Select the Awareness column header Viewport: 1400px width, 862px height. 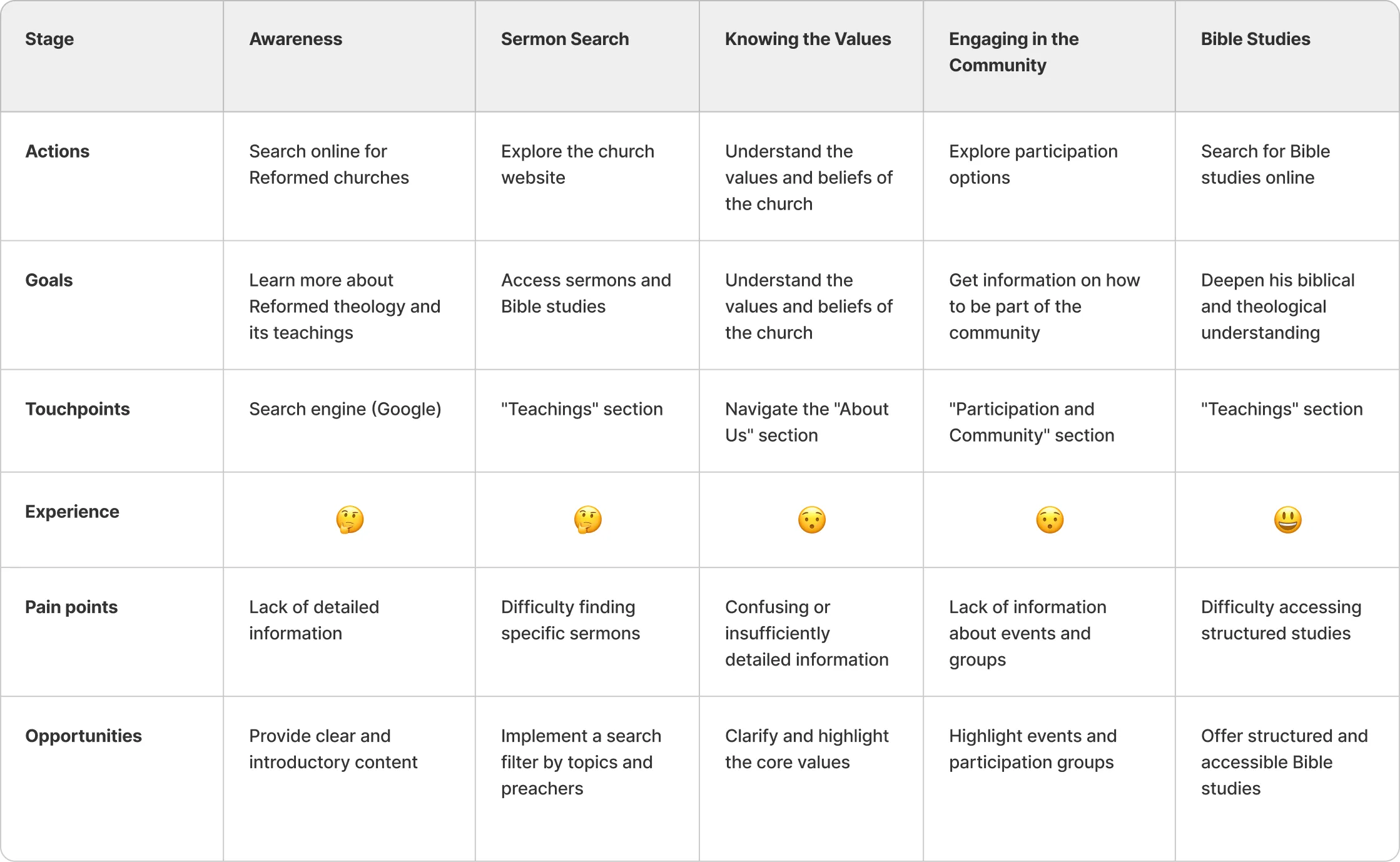coord(295,39)
